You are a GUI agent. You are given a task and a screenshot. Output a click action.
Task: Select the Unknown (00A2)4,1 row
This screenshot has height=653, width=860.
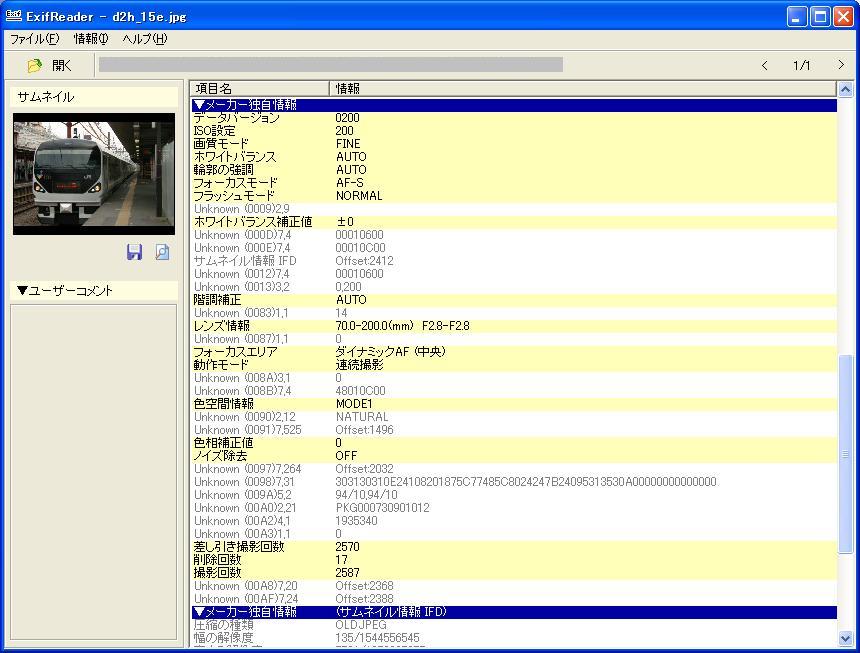click(x=514, y=521)
